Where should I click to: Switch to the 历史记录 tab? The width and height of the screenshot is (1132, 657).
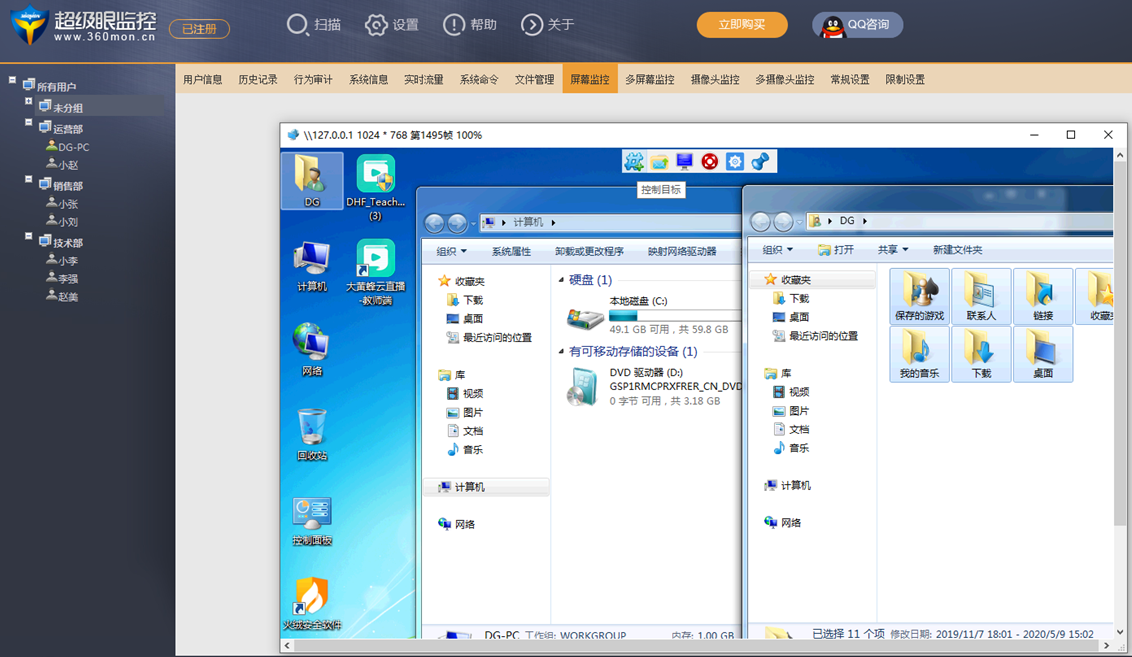258,79
